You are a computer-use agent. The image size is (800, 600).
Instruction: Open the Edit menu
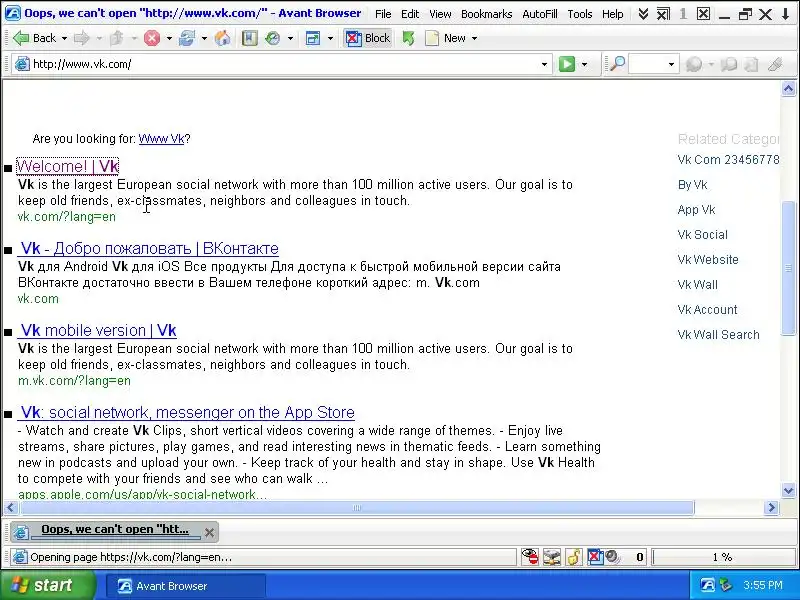pos(410,14)
